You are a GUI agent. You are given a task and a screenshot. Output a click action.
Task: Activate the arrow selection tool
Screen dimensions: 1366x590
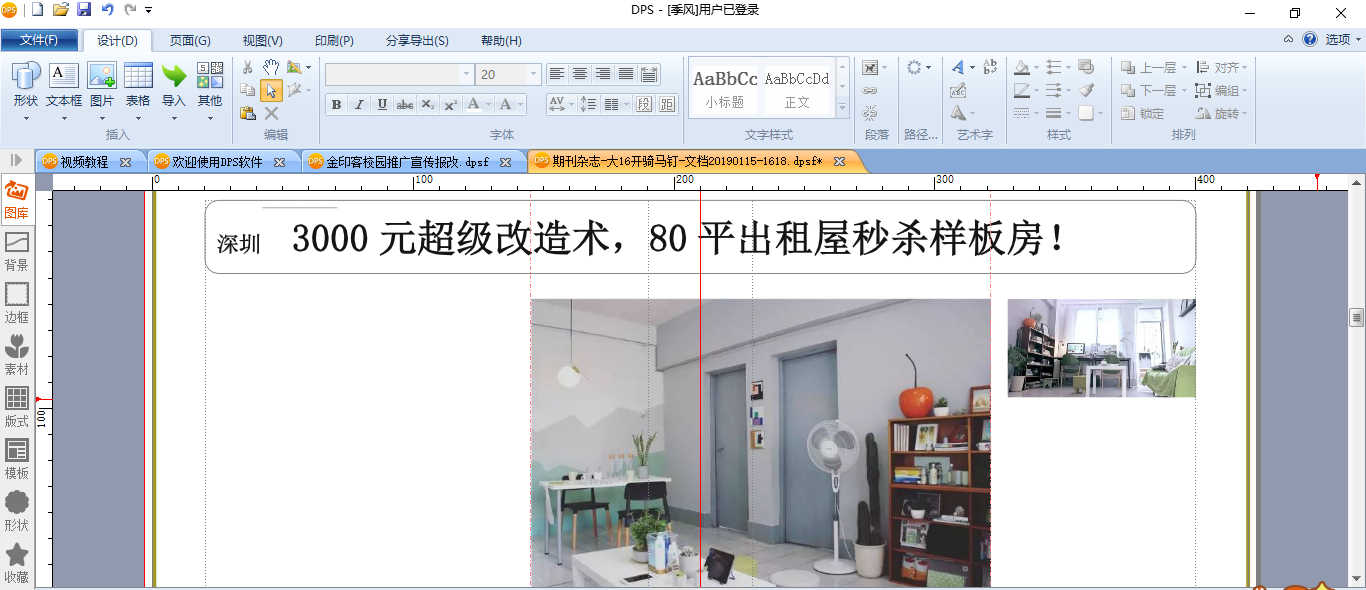271,91
